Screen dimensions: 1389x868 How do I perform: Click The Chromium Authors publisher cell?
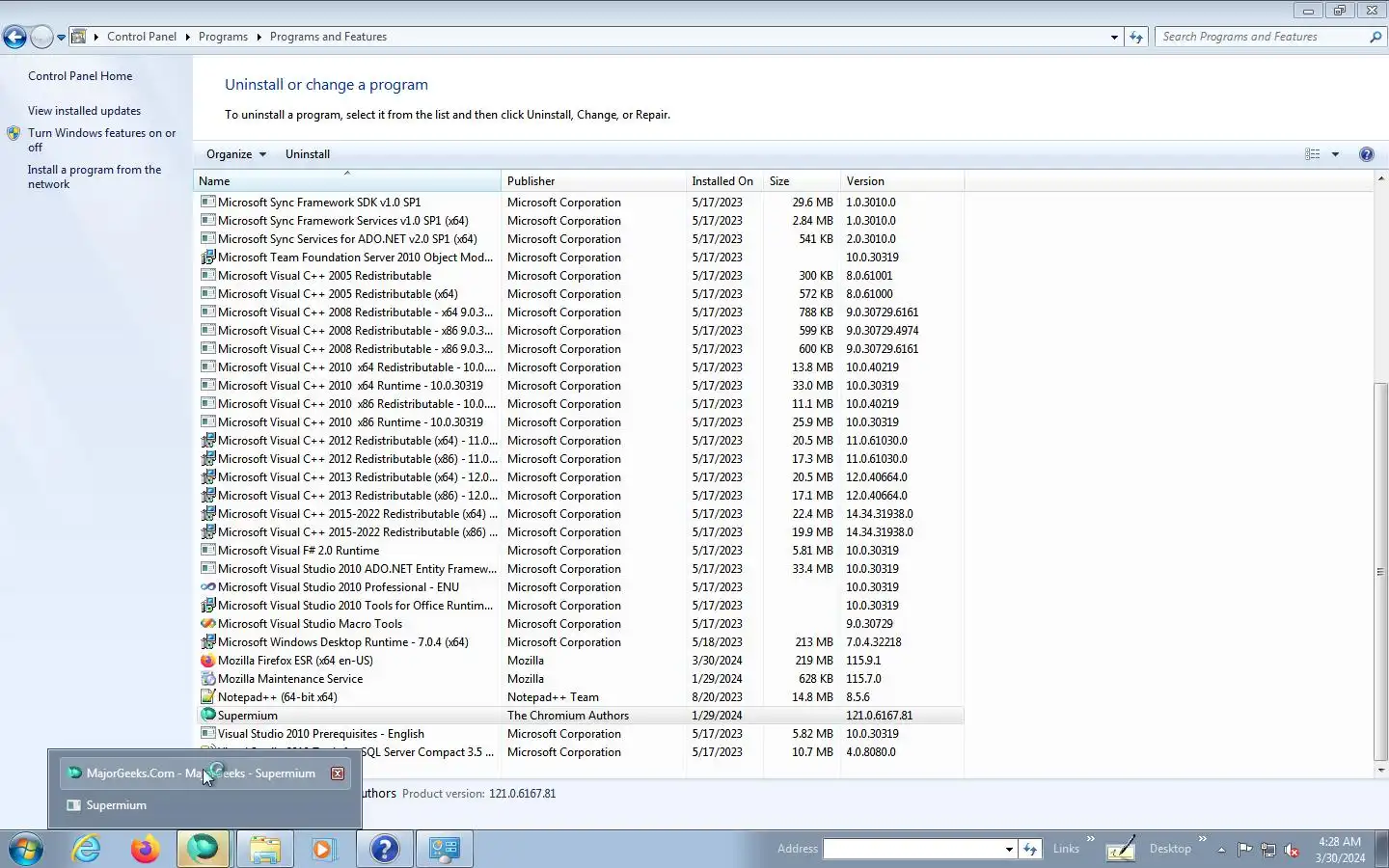pyautogui.click(x=568, y=716)
